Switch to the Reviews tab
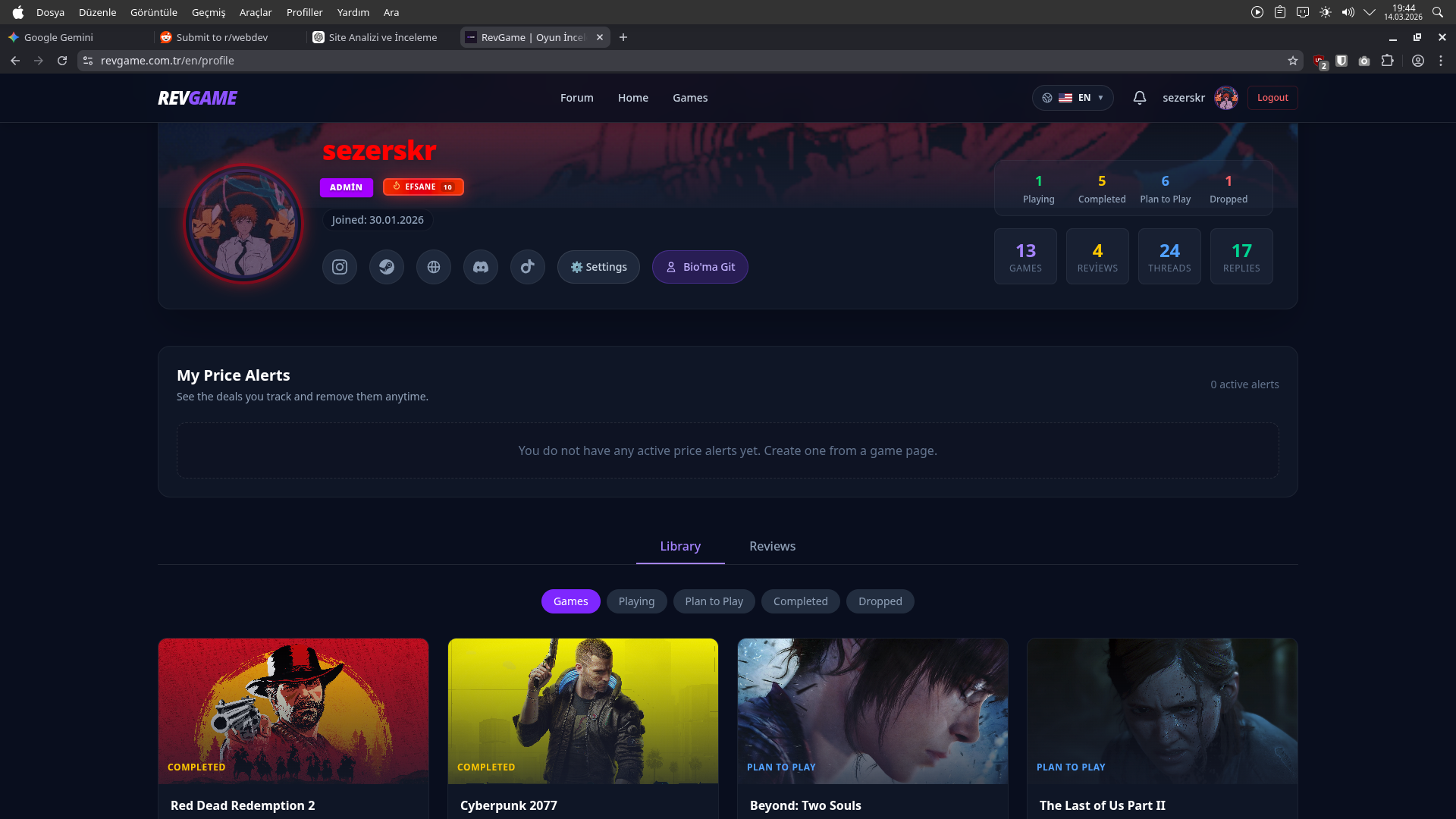The width and height of the screenshot is (1456, 819). (x=772, y=546)
